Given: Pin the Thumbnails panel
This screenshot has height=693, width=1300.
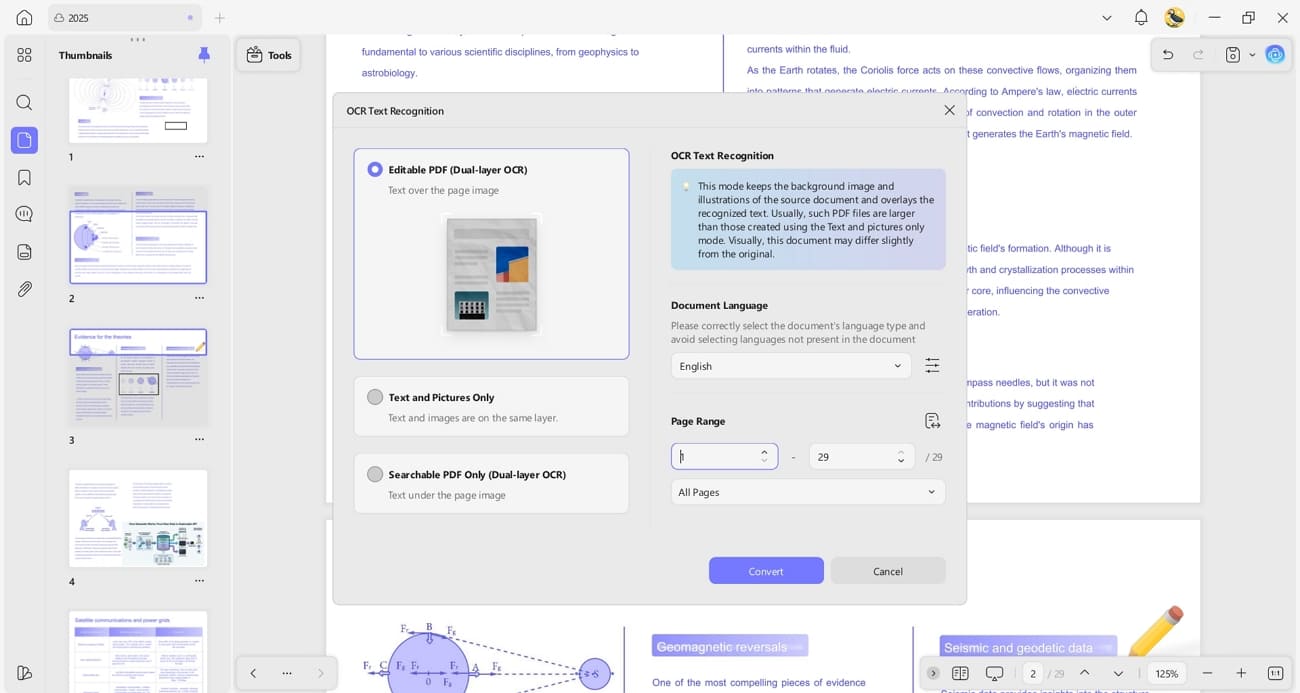Looking at the screenshot, I should (204, 55).
